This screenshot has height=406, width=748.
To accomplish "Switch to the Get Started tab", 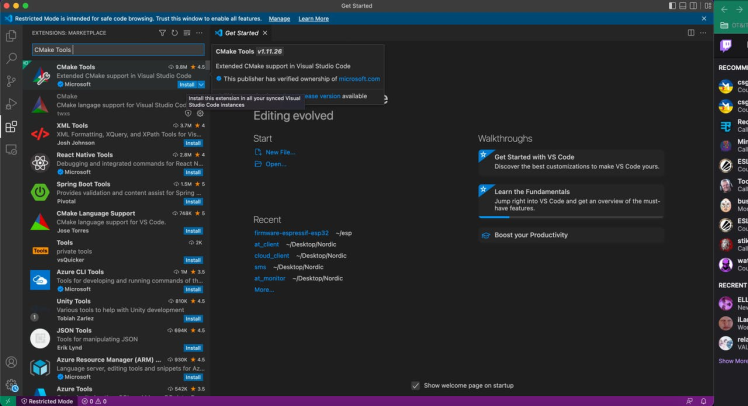I will (x=241, y=33).
